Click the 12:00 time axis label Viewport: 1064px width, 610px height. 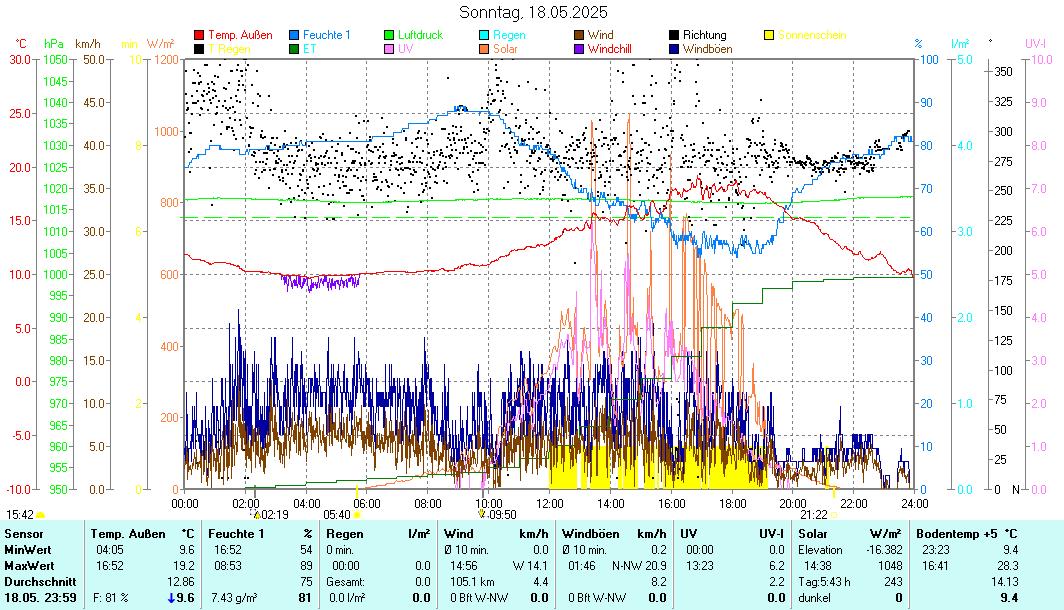(550, 503)
